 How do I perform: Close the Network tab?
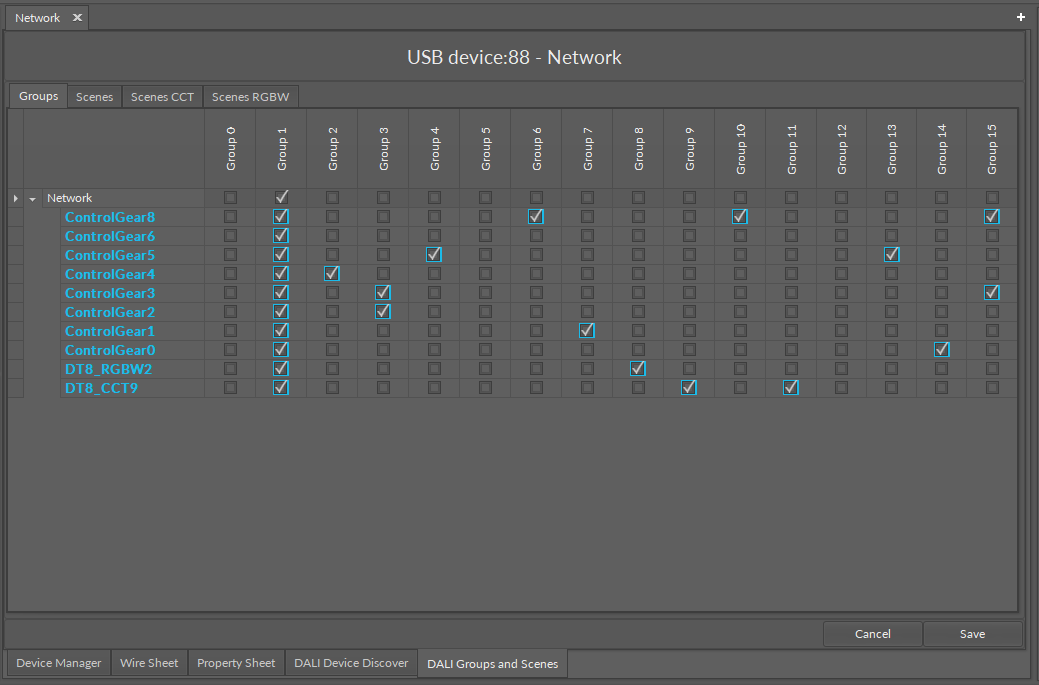click(x=77, y=18)
